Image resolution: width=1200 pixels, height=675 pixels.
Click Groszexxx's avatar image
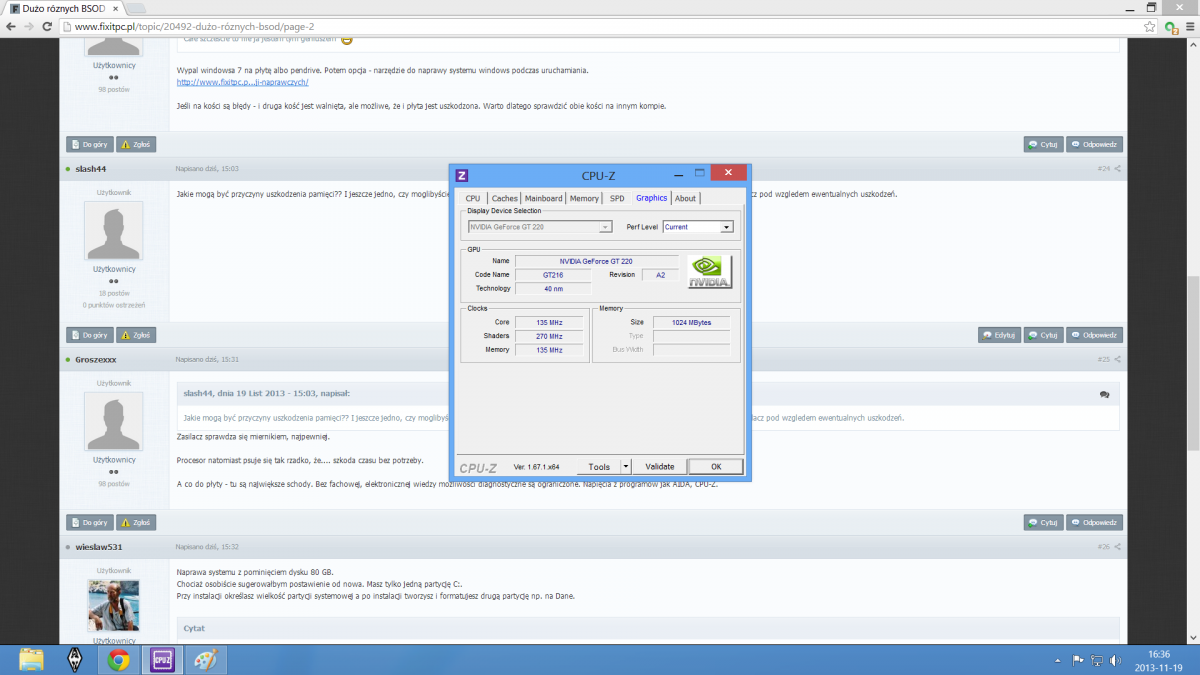(x=113, y=421)
